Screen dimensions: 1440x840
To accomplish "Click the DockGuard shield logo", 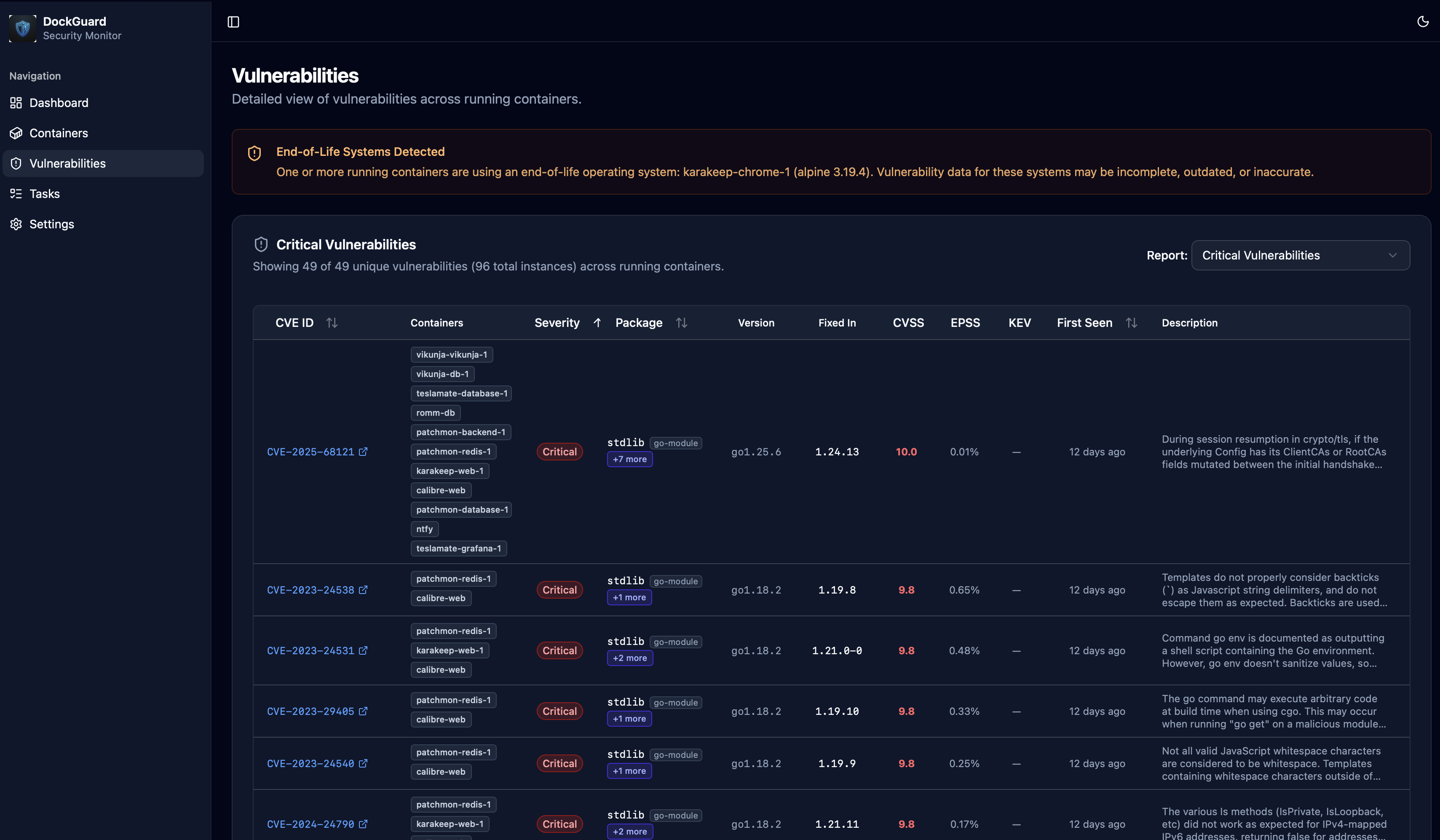I will [23, 28].
